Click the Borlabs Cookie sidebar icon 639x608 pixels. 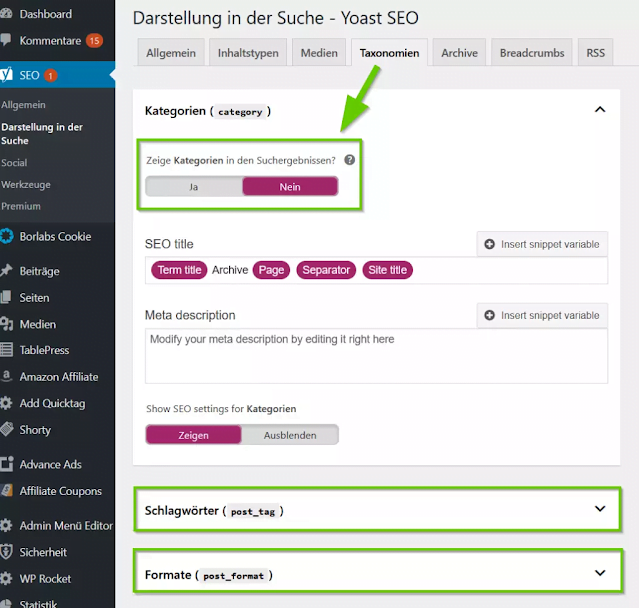coord(7,237)
